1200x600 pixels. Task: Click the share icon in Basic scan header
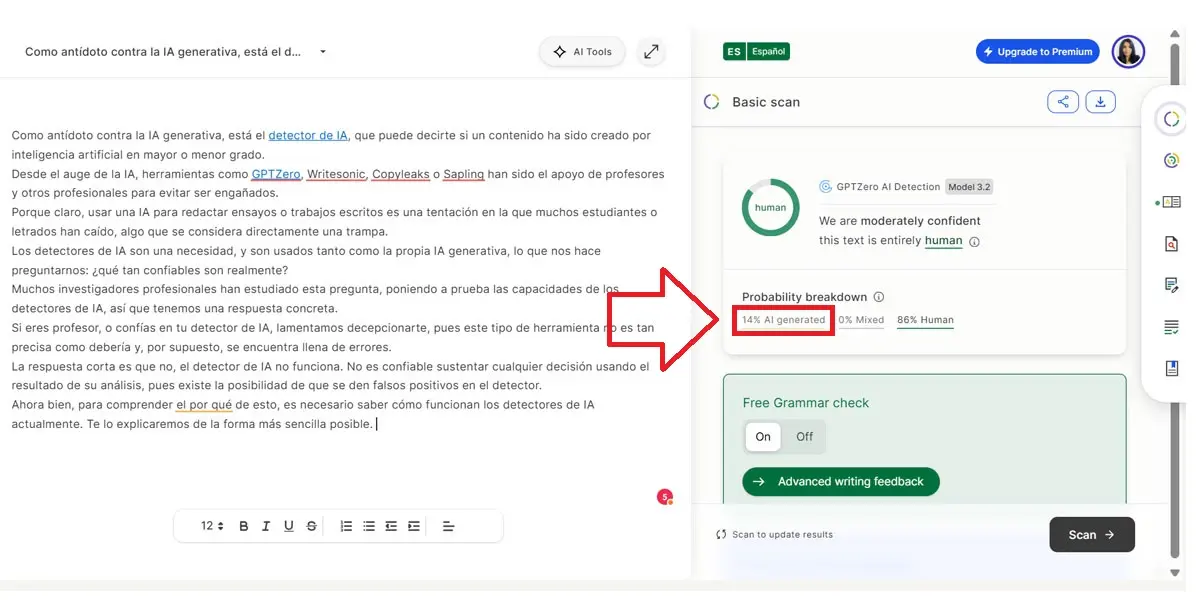[1063, 102]
